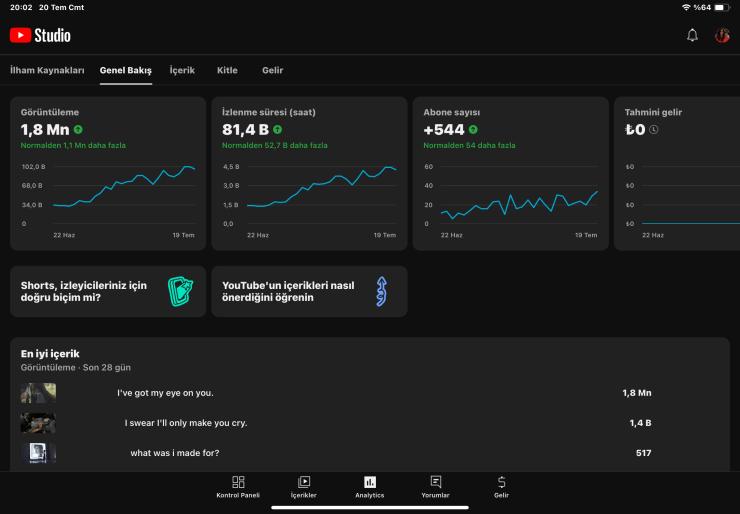Viewport: 740px width, 514px height.
Task: Tap the YouTube Studio logo
Action: (x=40, y=35)
